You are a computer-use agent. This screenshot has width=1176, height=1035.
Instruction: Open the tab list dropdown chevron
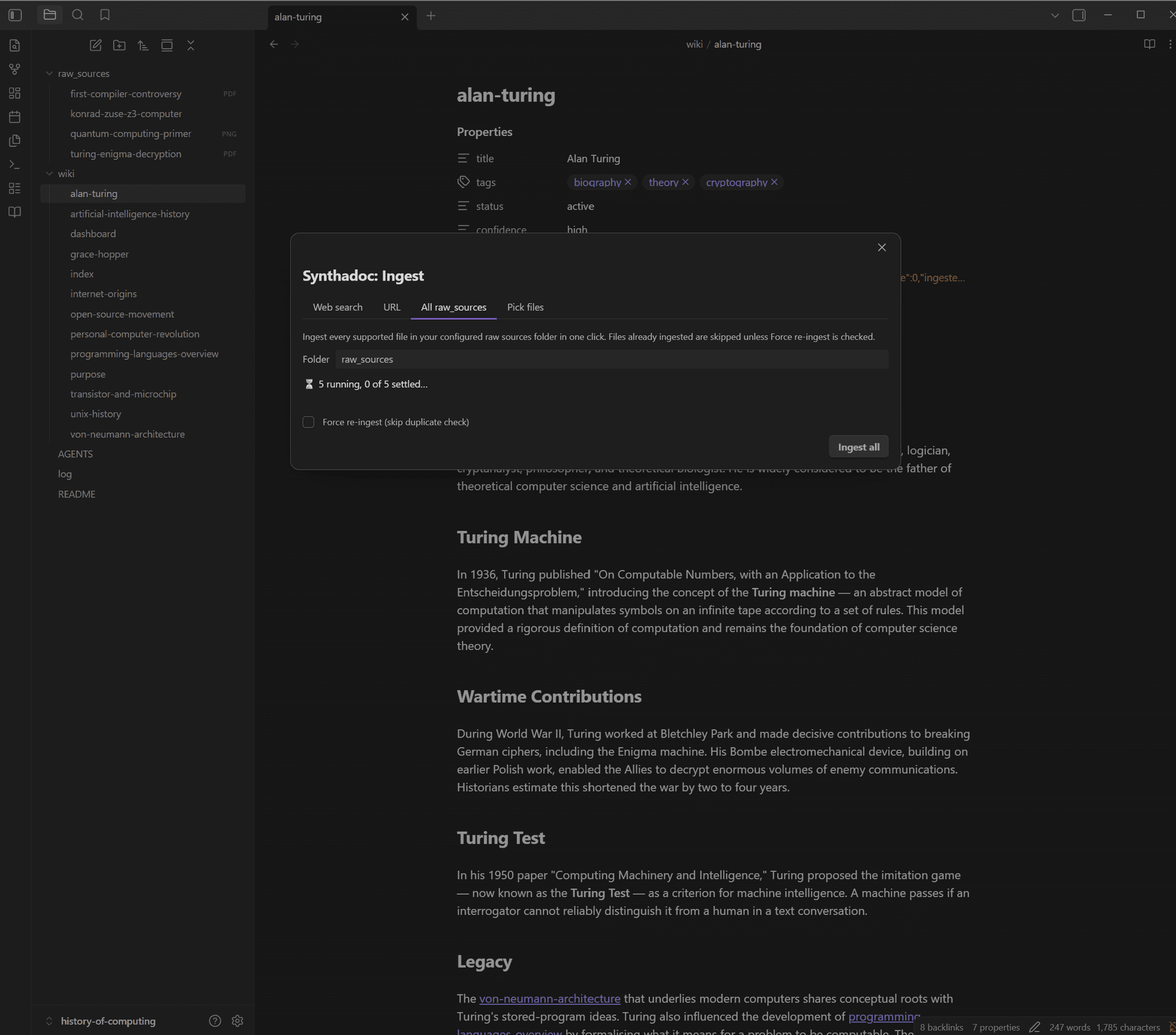click(1055, 15)
